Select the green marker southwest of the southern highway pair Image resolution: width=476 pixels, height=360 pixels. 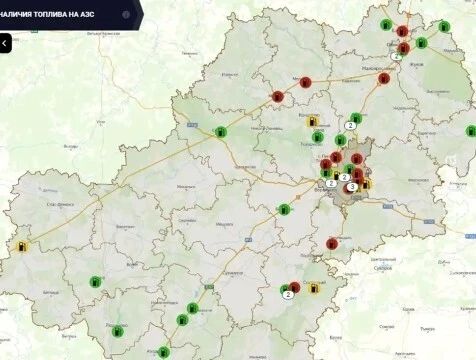[118, 331]
